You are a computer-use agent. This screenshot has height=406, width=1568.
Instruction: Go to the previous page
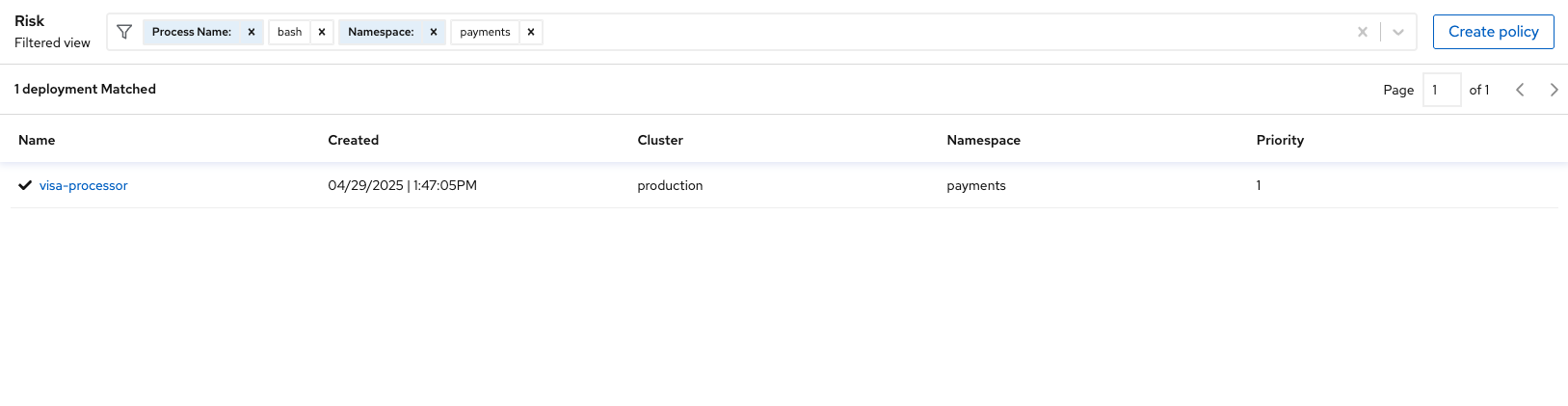coord(1520,90)
